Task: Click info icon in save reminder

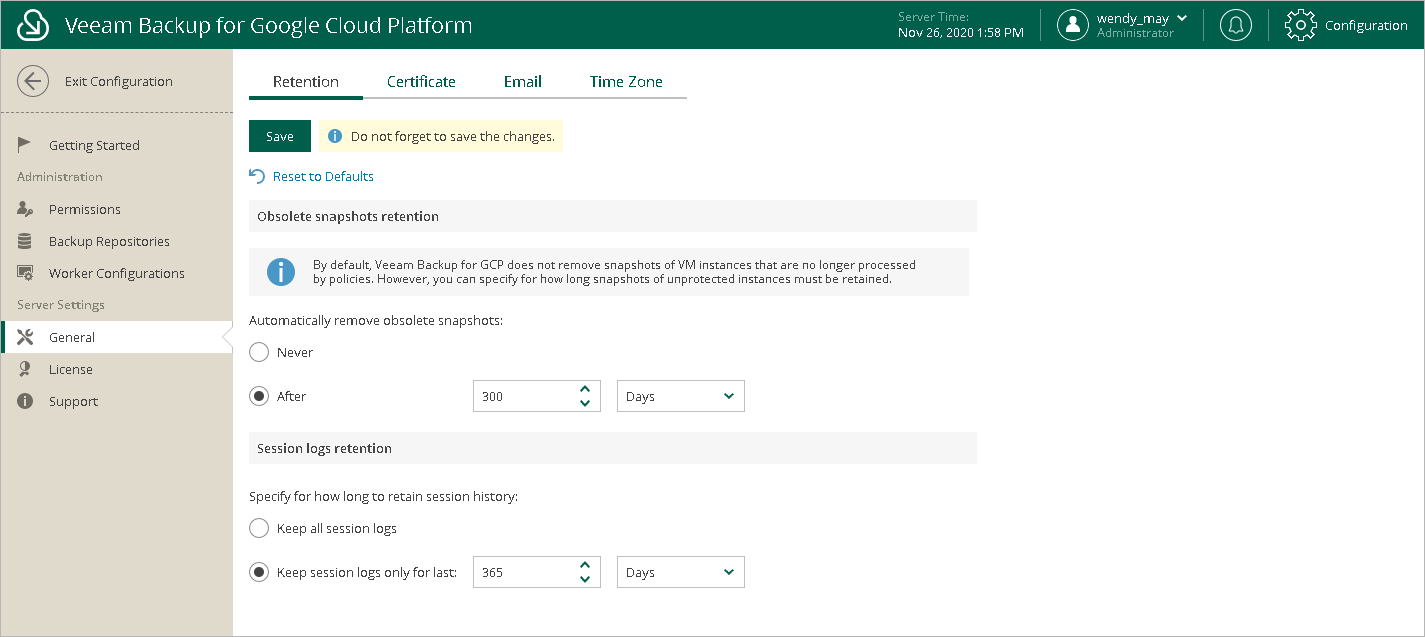Action: [x=335, y=136]
